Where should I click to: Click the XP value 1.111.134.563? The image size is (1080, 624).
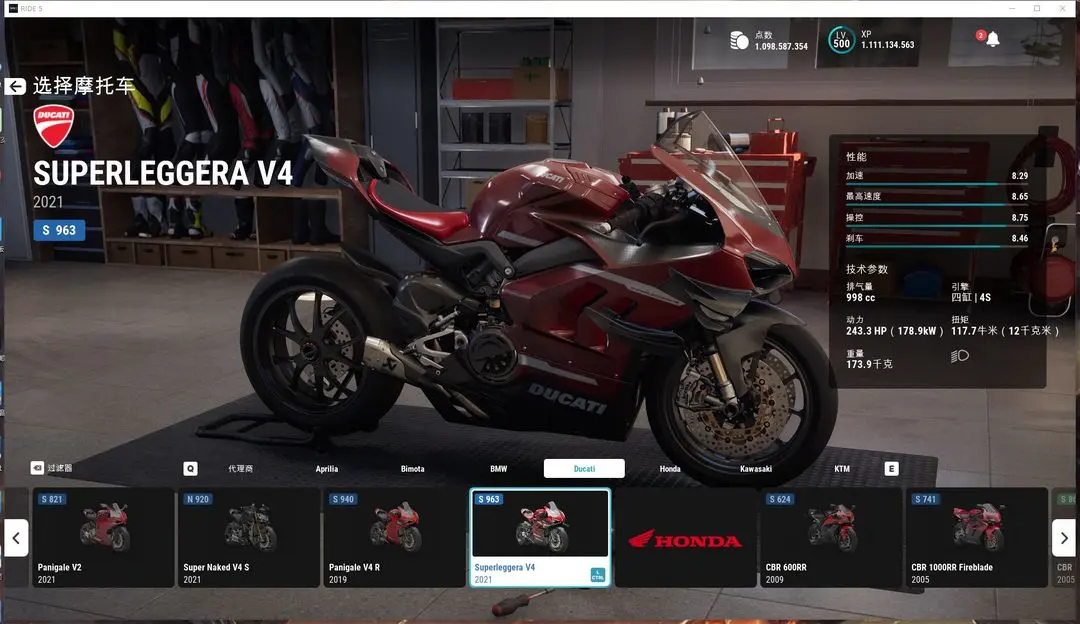click(x=888, y=45)
